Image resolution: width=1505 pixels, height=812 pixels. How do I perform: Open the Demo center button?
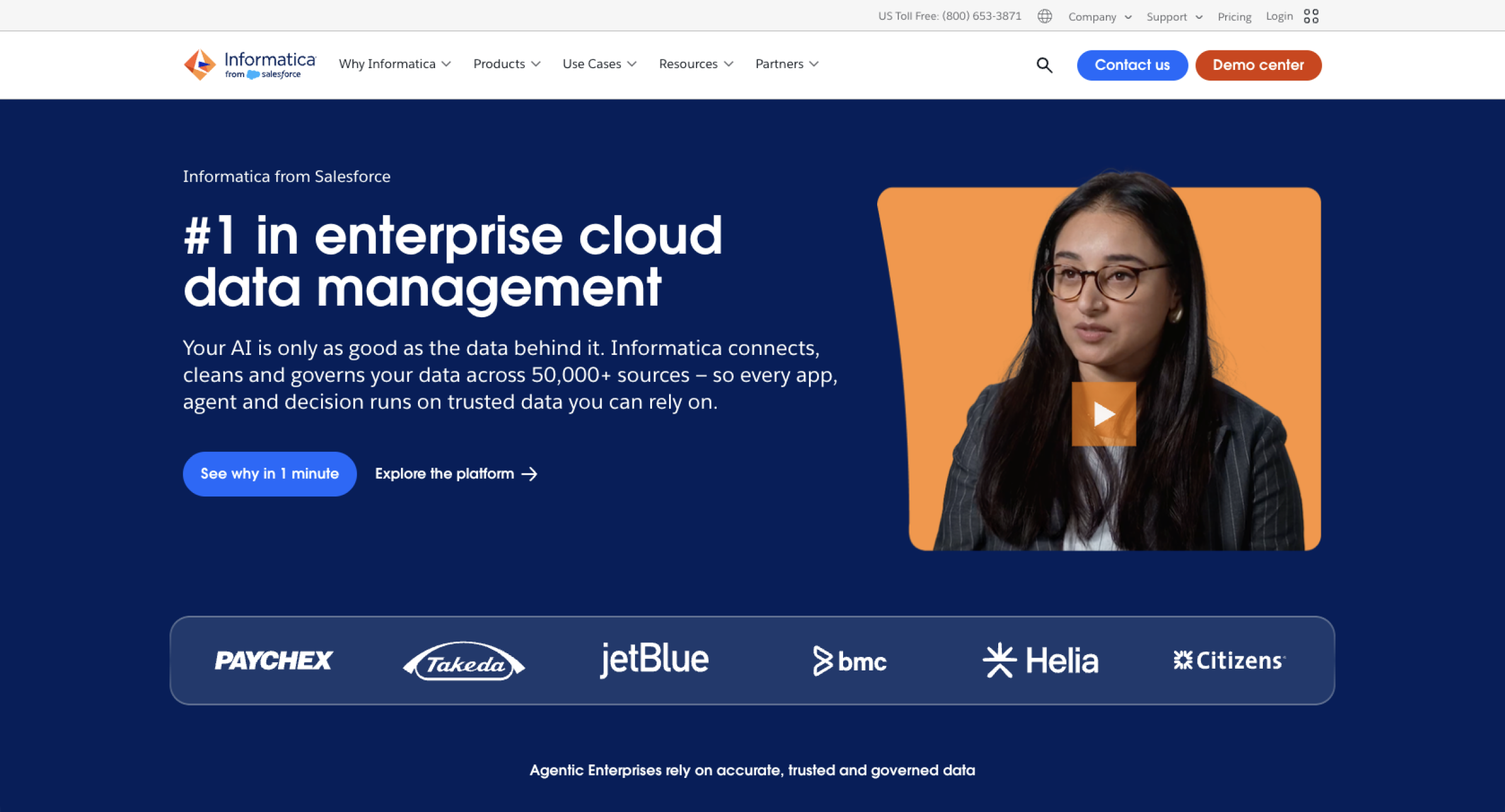(x=1258, y=65)
